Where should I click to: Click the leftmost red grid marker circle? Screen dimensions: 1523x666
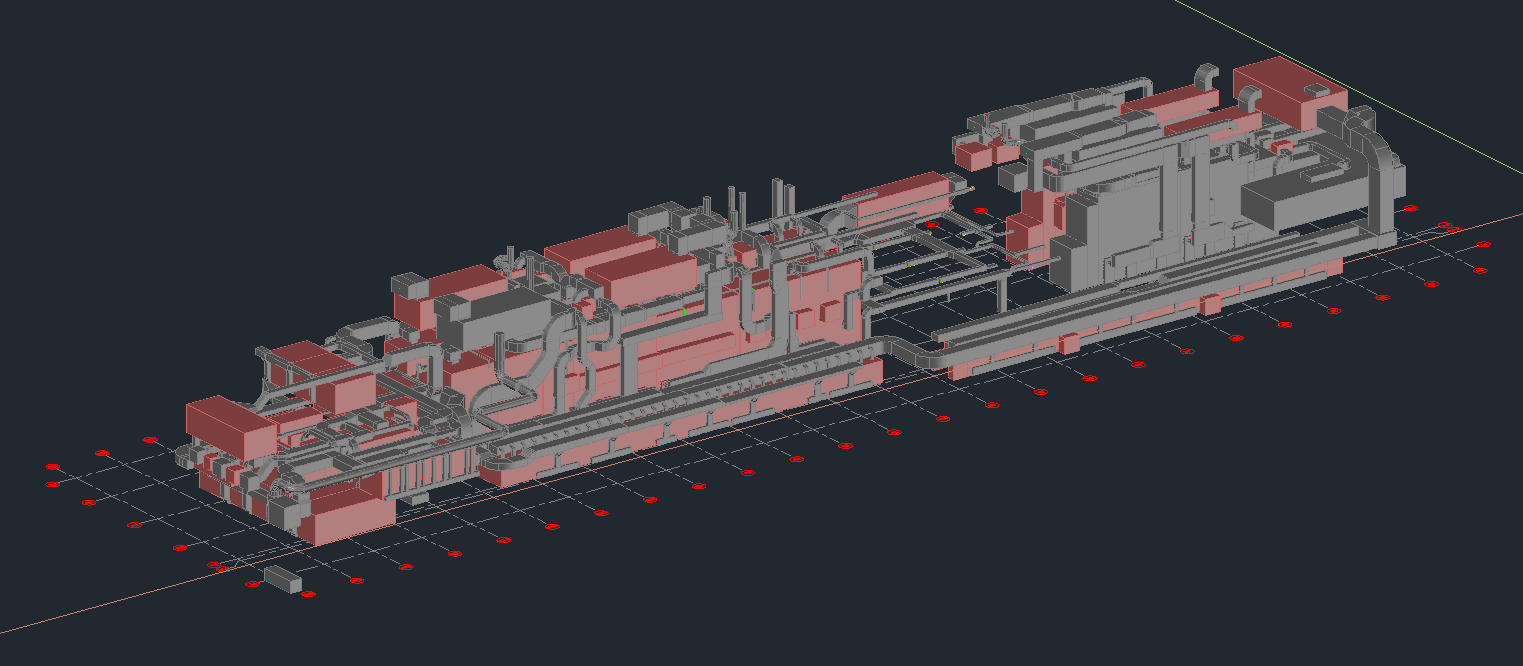pyautogui.click(x=53, y=467)
